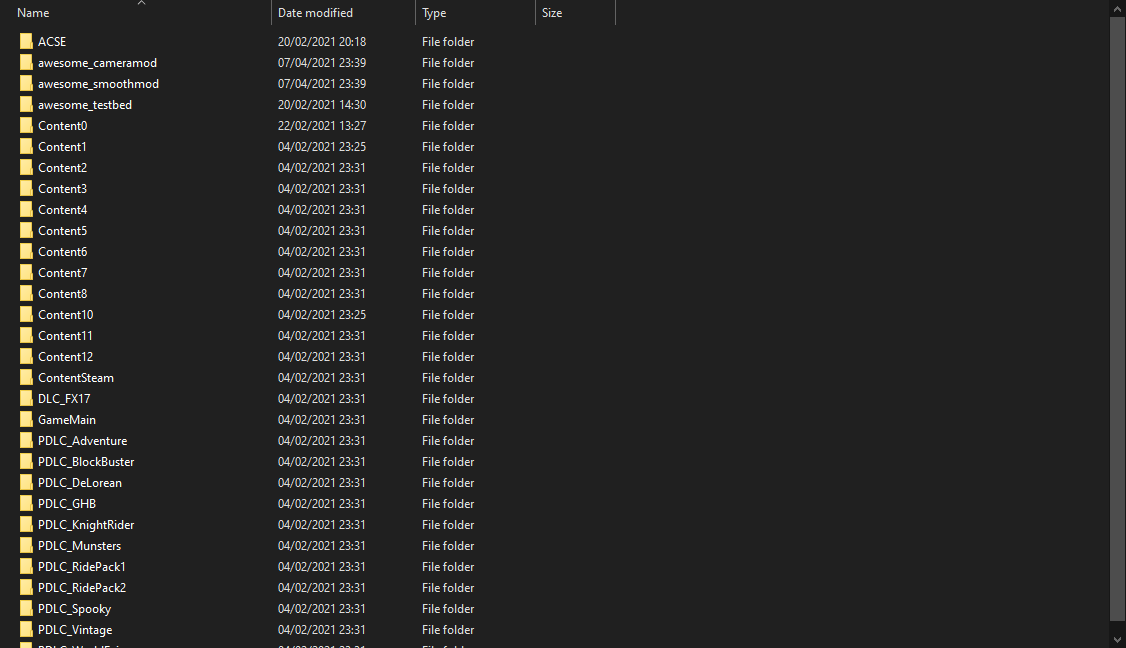Click the sort arrow above Name column
Screen dimensions: 1126x648
tap(141, 4)
